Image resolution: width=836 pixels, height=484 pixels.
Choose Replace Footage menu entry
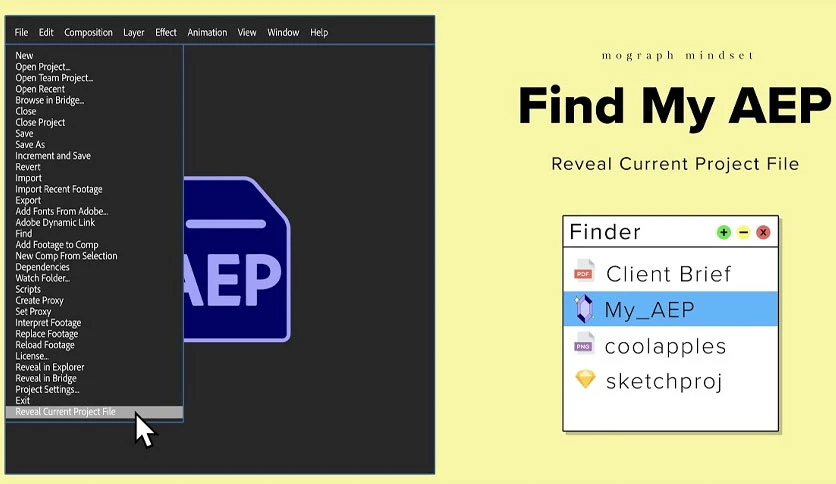click(46, 334)
